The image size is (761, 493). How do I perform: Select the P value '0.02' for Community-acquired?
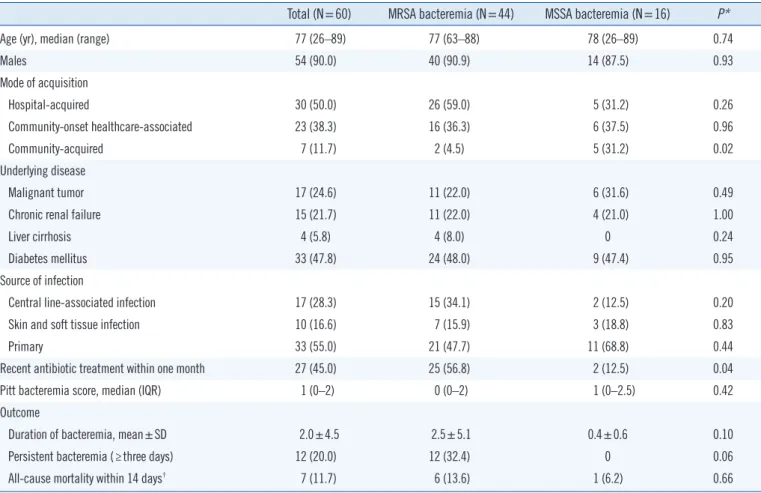tap(723, 148)
